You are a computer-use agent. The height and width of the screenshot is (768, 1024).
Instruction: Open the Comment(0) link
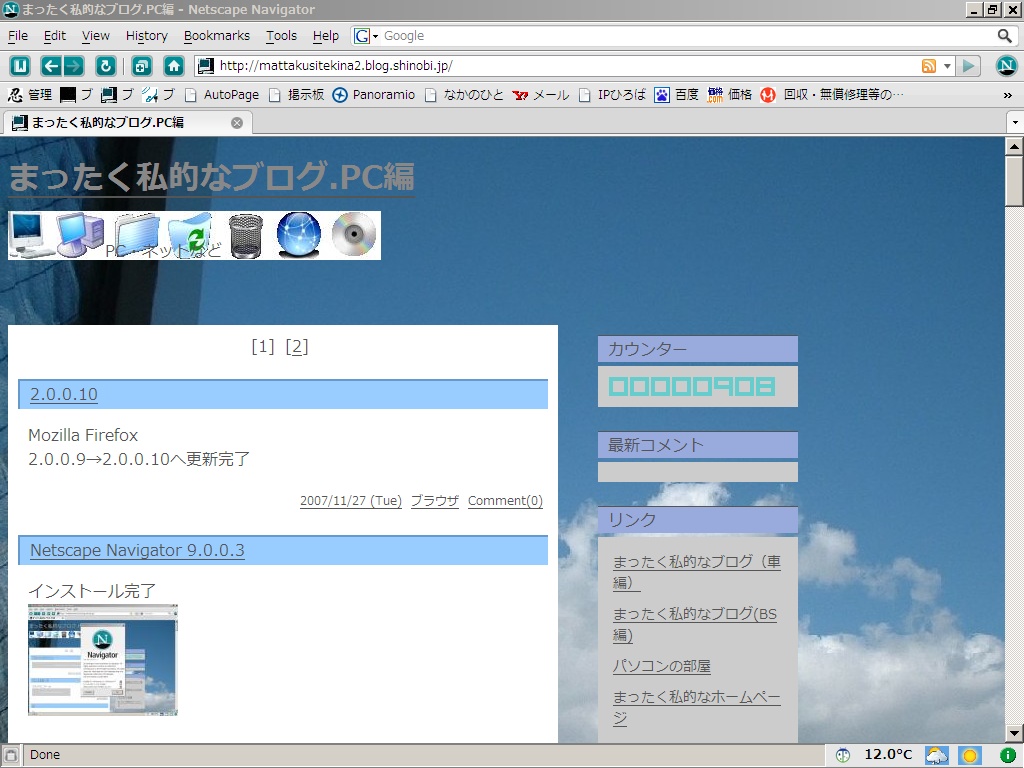tap(505, 501)
